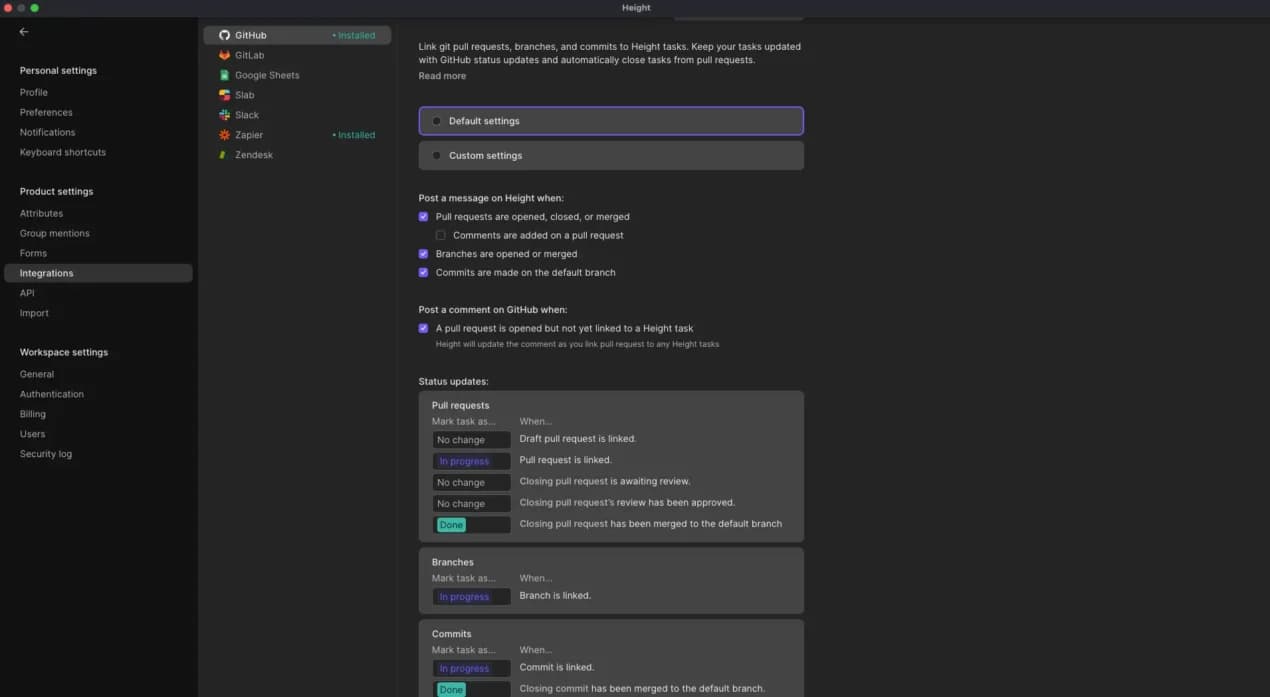Viewport: 1270px width, 697px height.
Task: Click the Read more link
Action: coord(442,76)
